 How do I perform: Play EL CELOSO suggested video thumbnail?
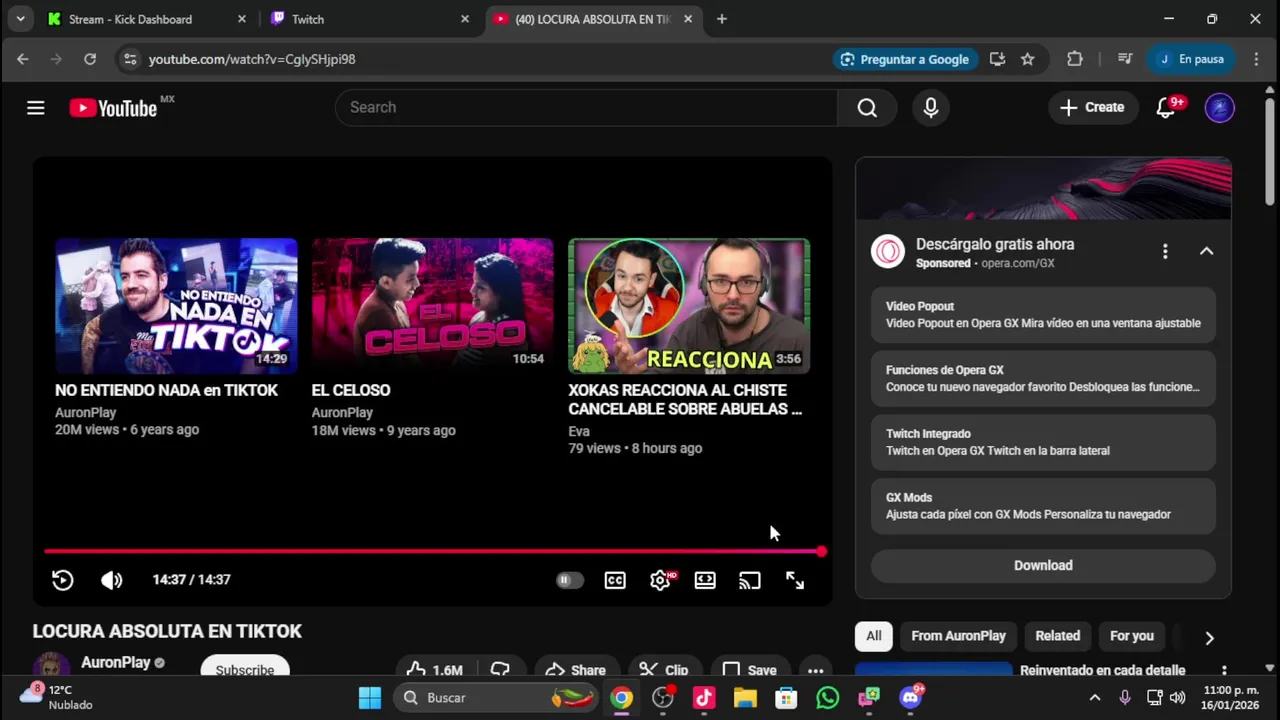[432, 306]
